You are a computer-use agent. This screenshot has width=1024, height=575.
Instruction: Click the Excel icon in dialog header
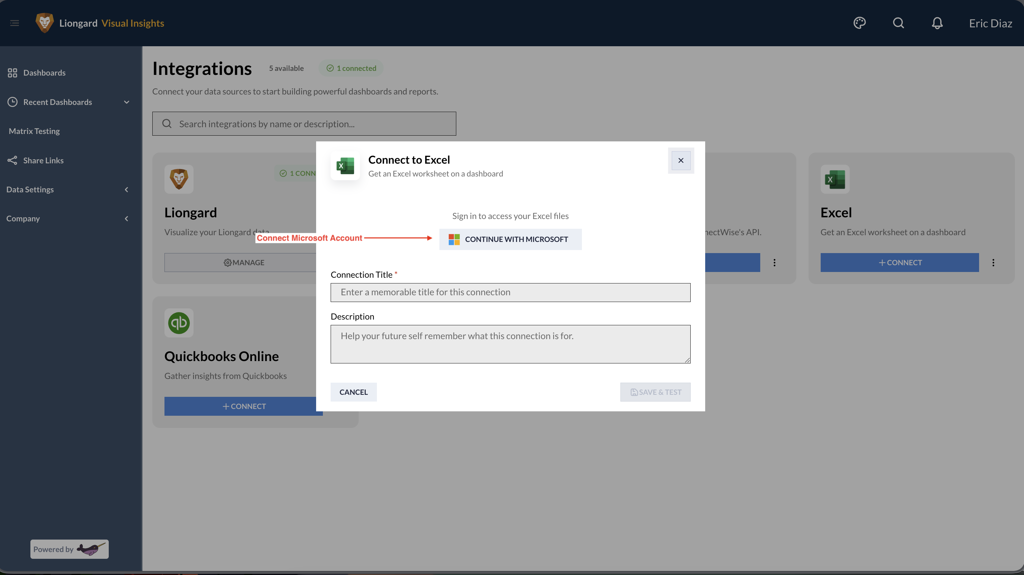(x=345, y=166)
